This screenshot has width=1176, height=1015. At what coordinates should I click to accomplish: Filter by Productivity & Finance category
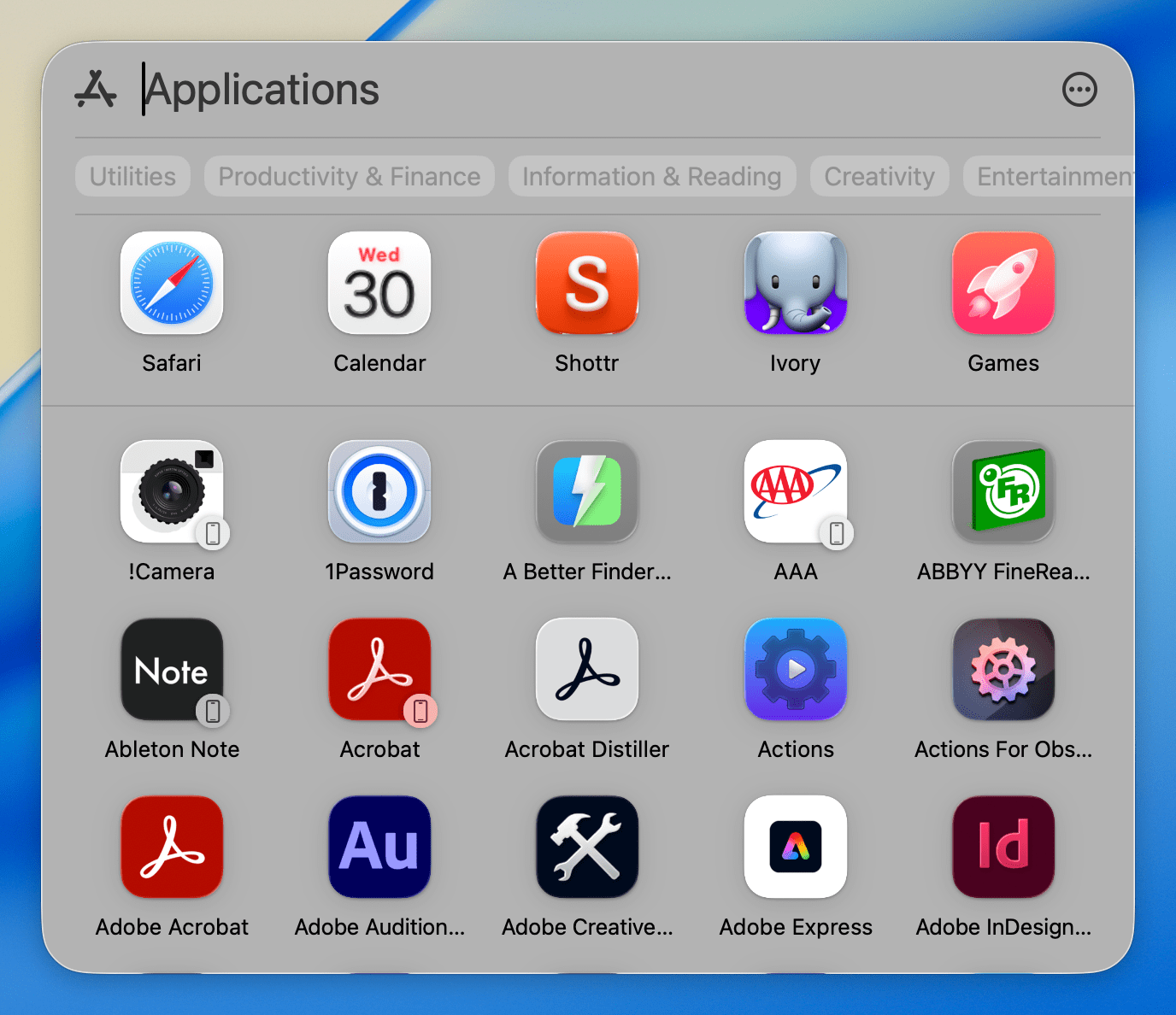pos(350,176)
